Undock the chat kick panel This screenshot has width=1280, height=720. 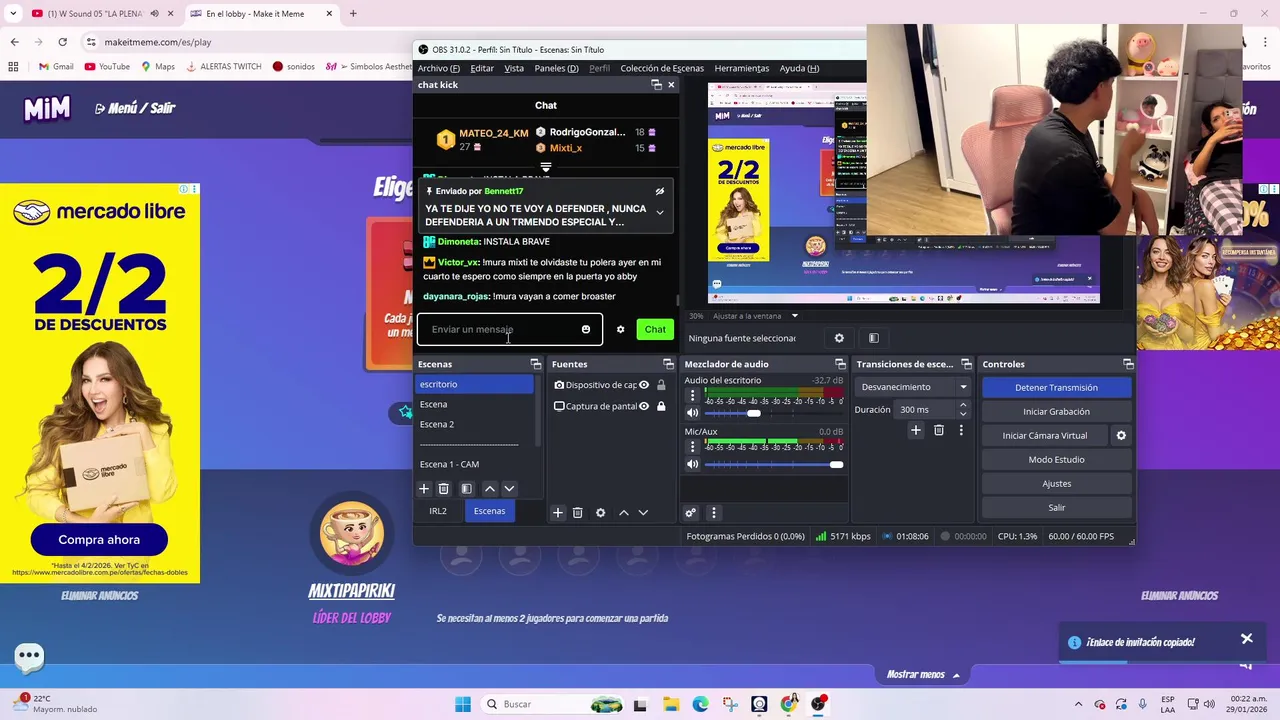point(656,85)
